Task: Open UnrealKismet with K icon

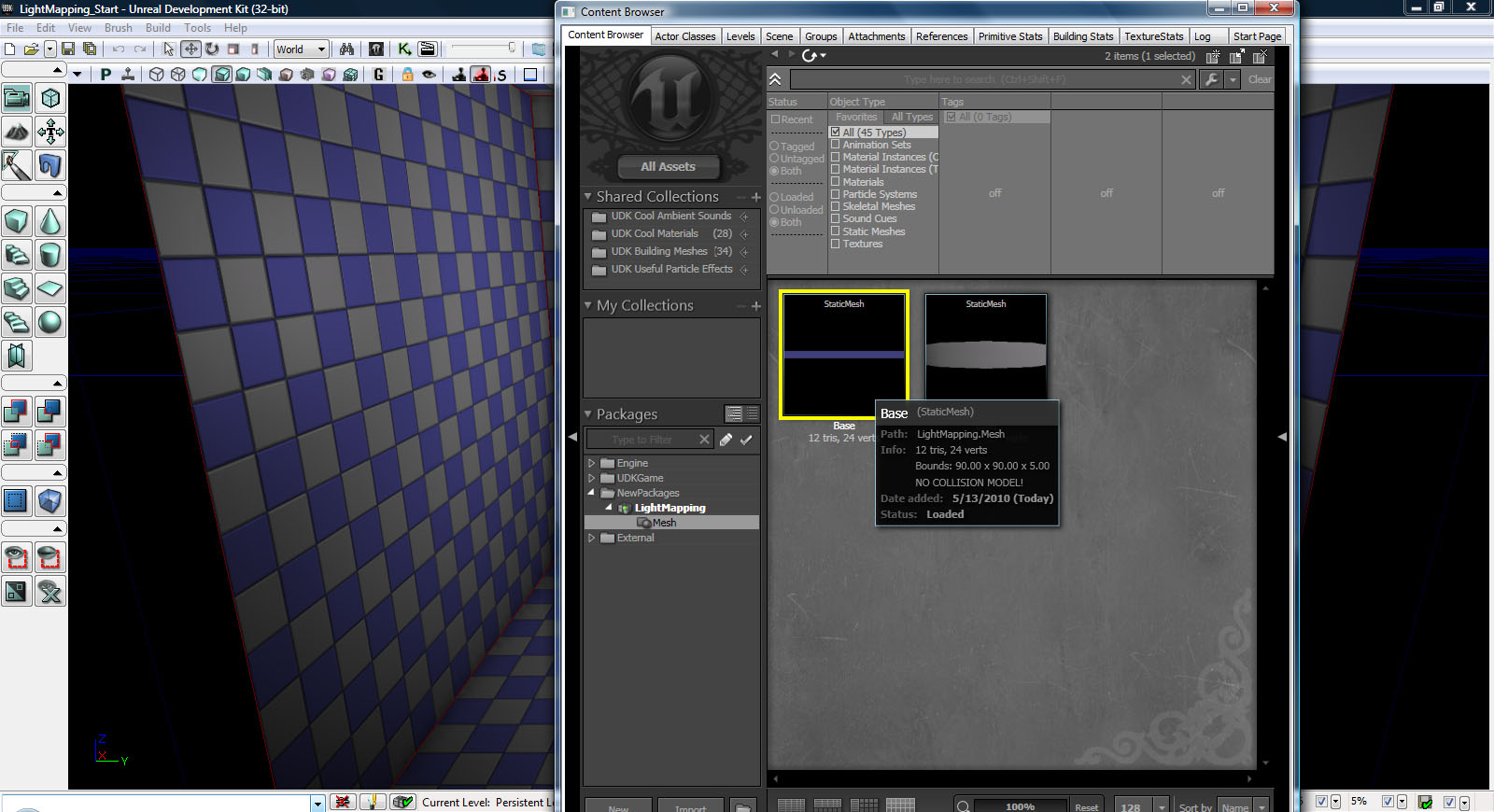Action: [404, 49]
